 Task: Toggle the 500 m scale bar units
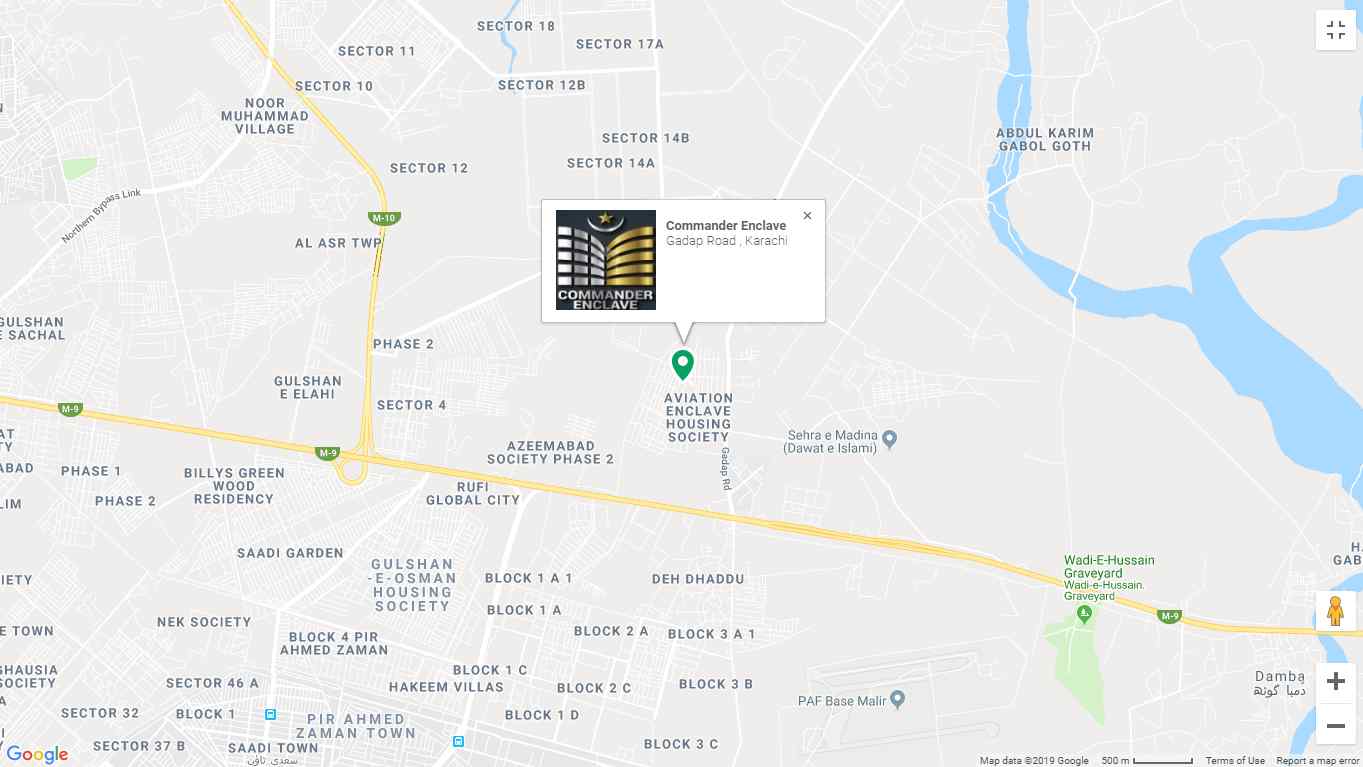click(1147, 761)
